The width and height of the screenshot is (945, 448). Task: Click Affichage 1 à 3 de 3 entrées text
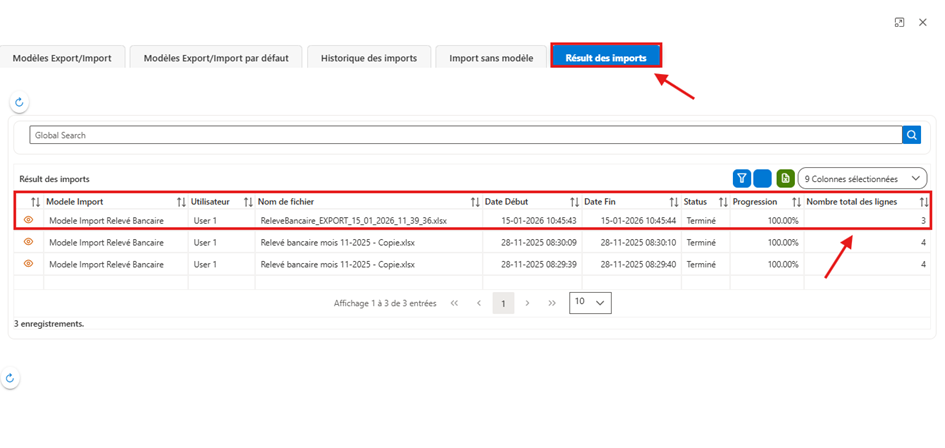pyautogui.click(x=385, y=303)
